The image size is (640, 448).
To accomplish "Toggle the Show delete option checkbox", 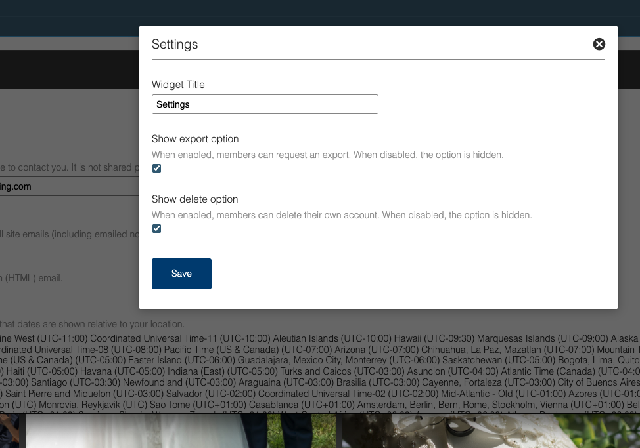I will 157,229.
